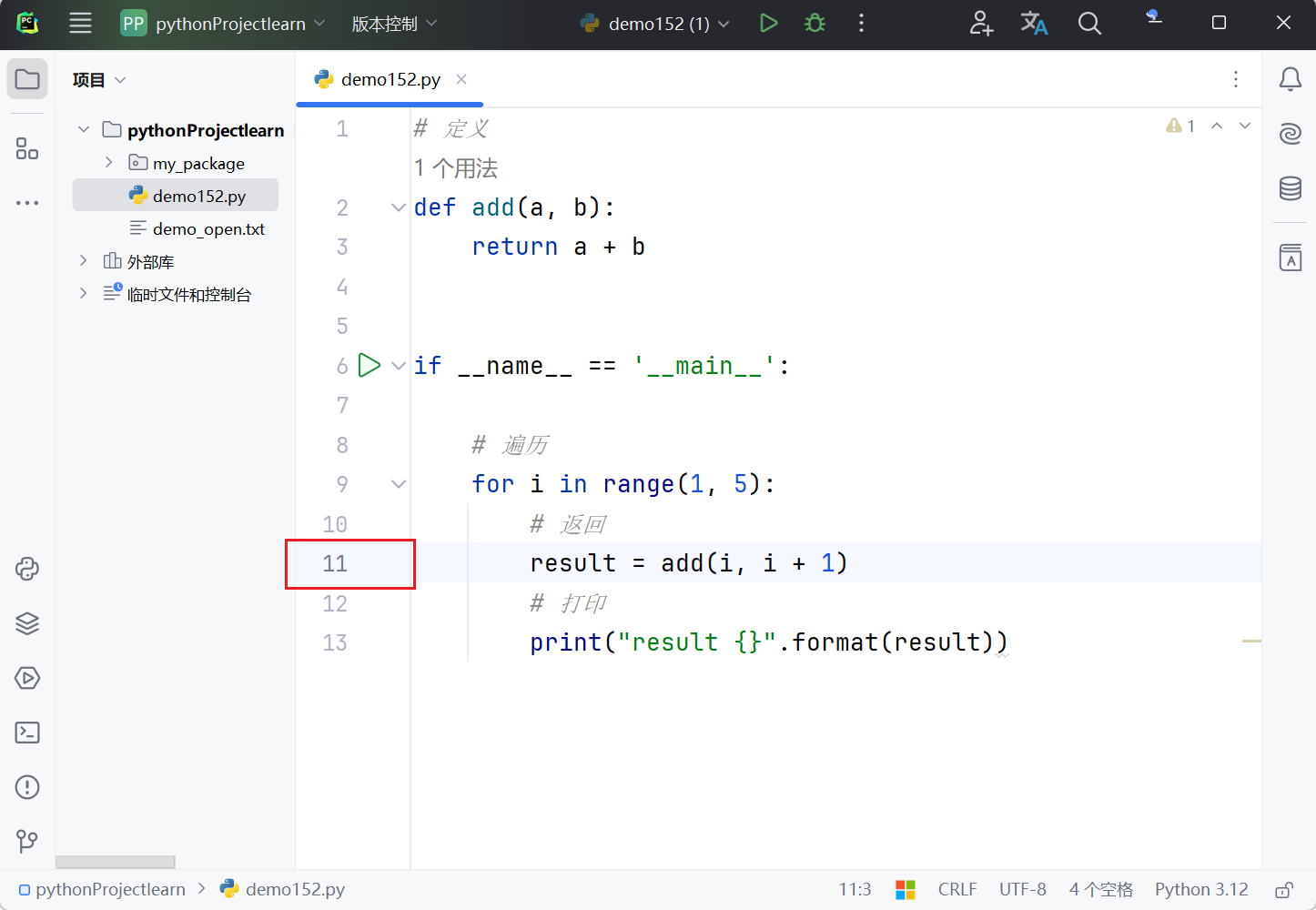Go to next highlighted error arrow
The width and height of the screenshot is (1316, 910).
[1245, 126]
